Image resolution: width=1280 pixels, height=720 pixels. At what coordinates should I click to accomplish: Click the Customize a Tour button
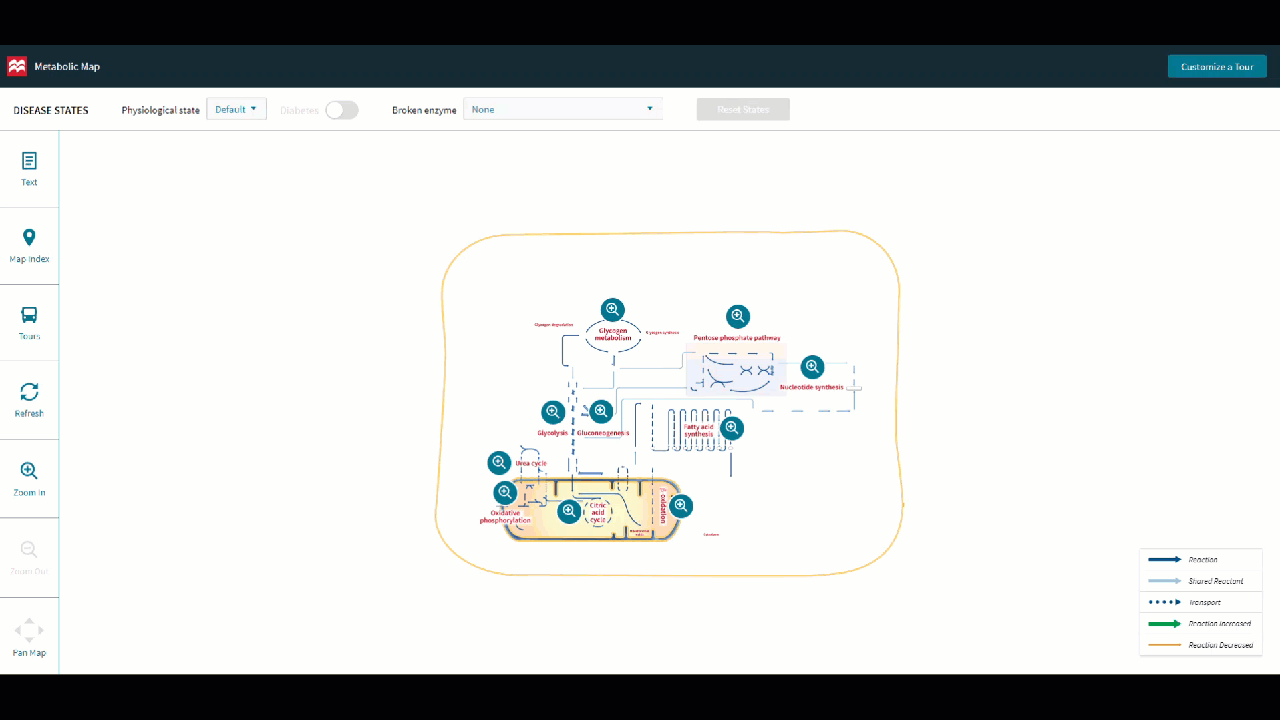click(1217, 66)
